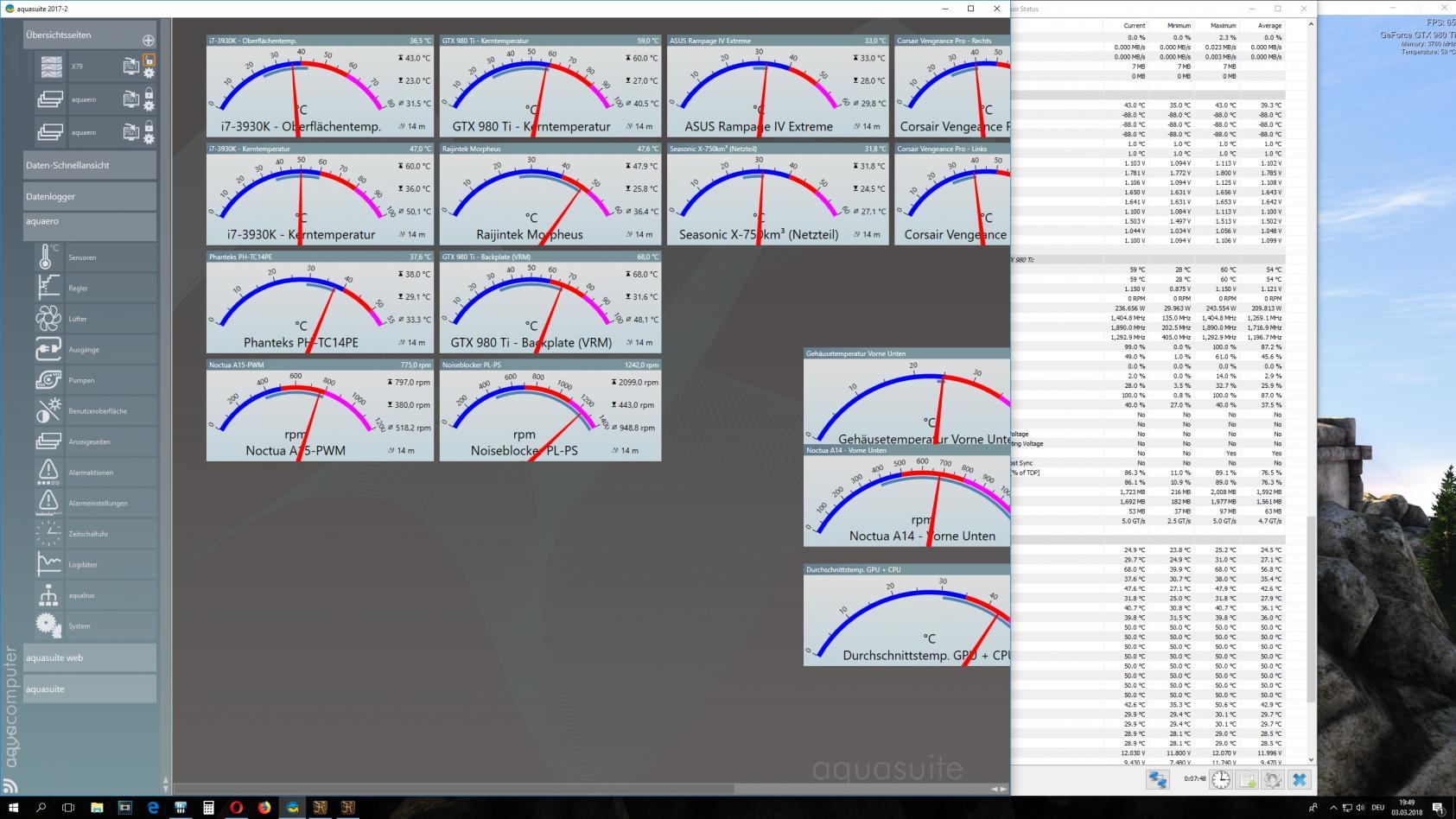
Task: Expand the Daten-Schnellansicht section
Action: 90,165
